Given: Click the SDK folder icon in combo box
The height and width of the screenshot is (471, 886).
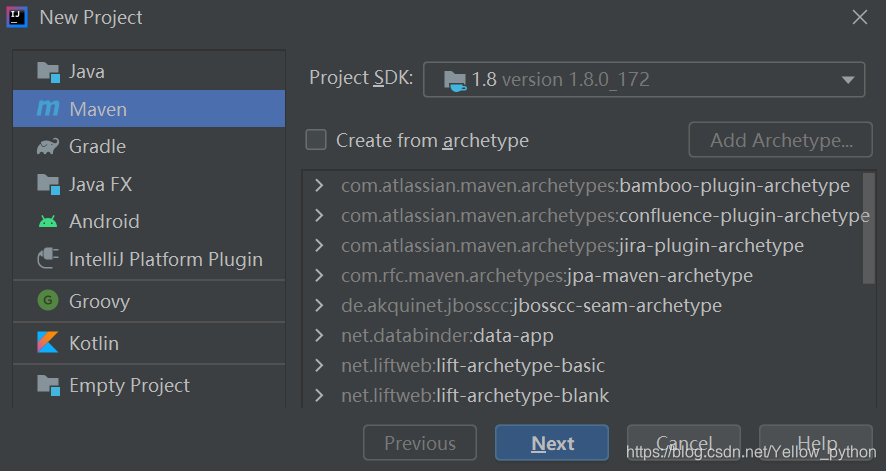Looking at the screenshot, I should pos(455,80).
